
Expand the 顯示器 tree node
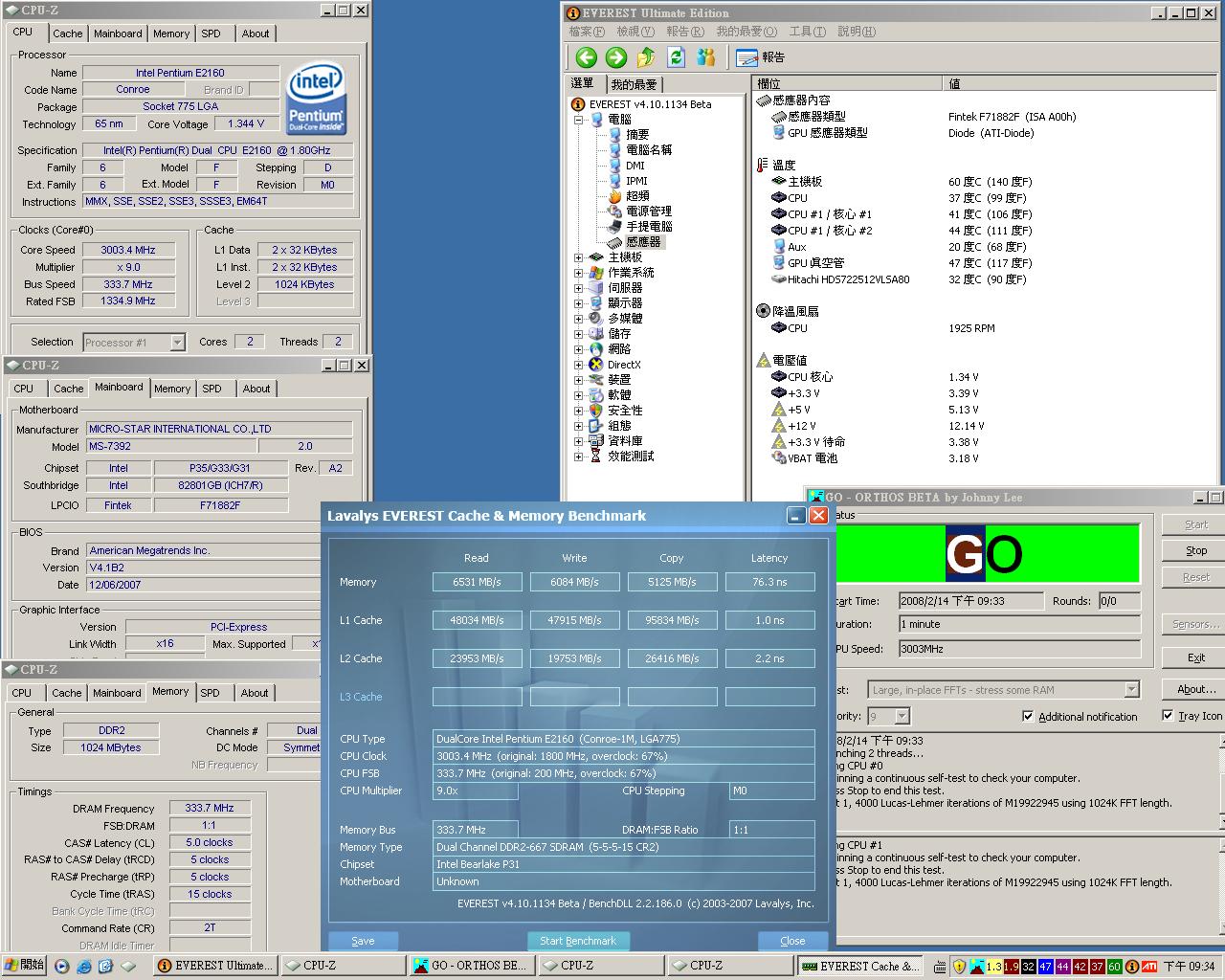[578, 303]
